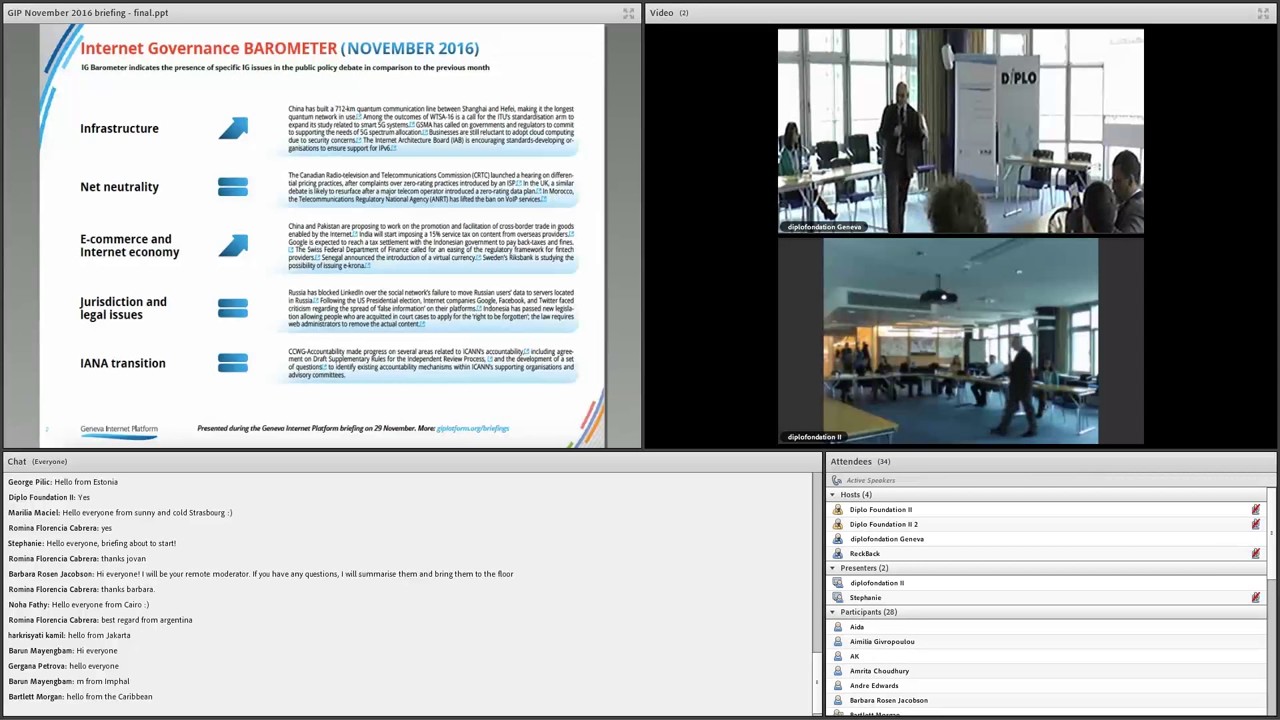
Task: Click Marilia Maciel's Strasbourg chat message
Action: click(x=120, y=513)
